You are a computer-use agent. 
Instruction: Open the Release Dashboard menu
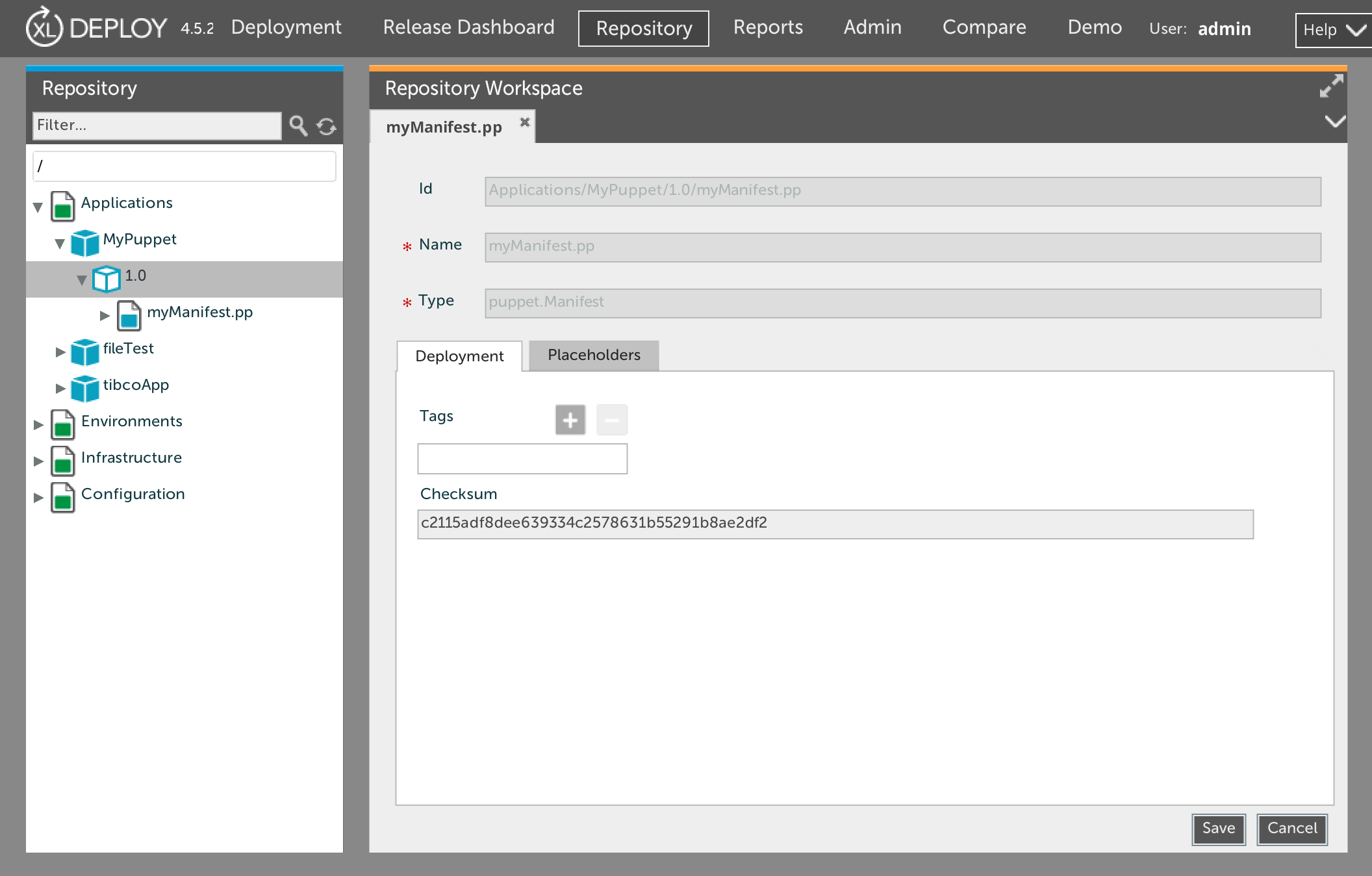coord(468,27)
